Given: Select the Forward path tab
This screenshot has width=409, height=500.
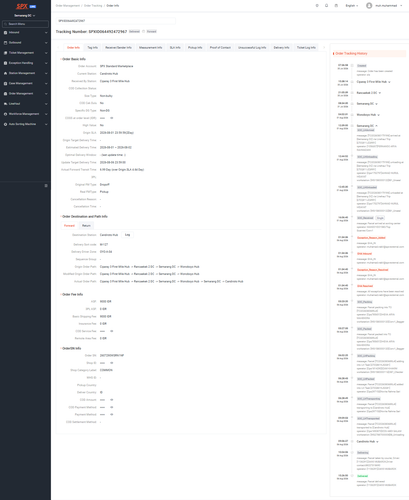Looking at the screenshot, I should [69, 226].
